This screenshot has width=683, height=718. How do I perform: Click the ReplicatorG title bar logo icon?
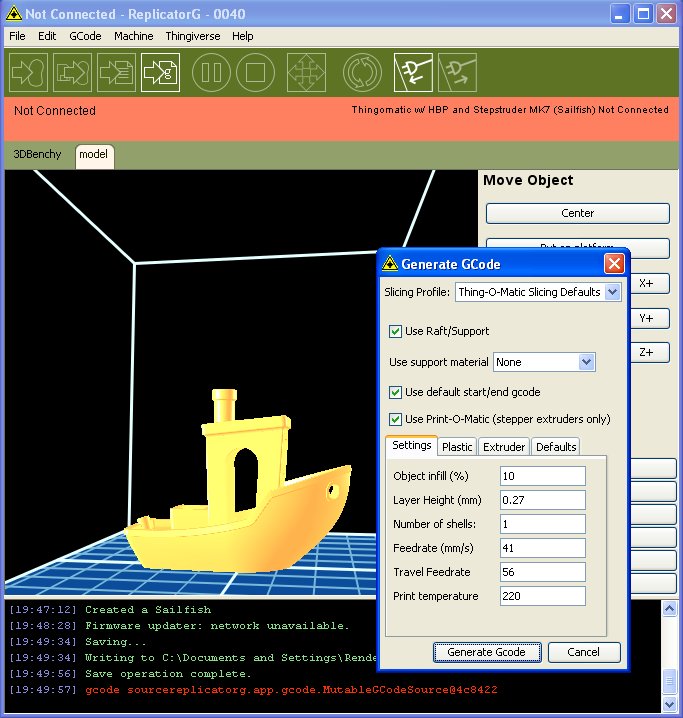[x=14, y=14]
